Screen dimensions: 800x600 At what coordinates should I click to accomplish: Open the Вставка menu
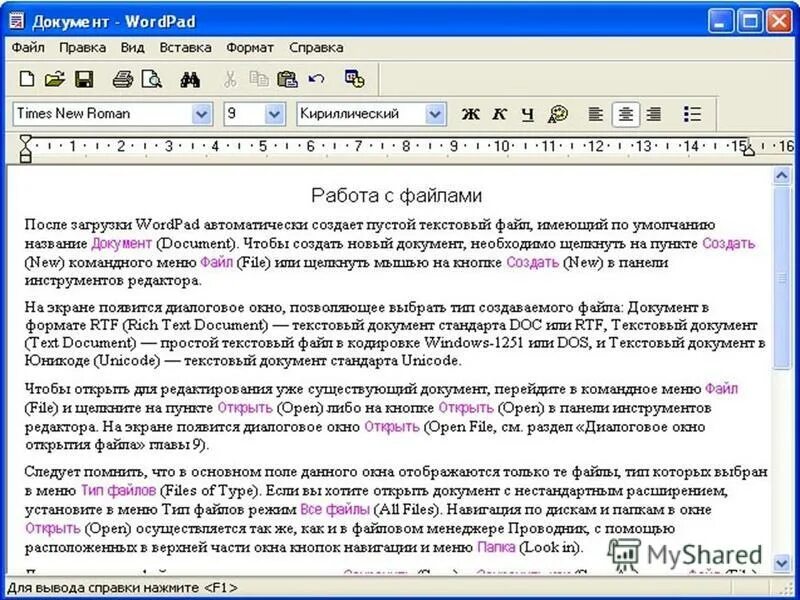coord(185,47)
